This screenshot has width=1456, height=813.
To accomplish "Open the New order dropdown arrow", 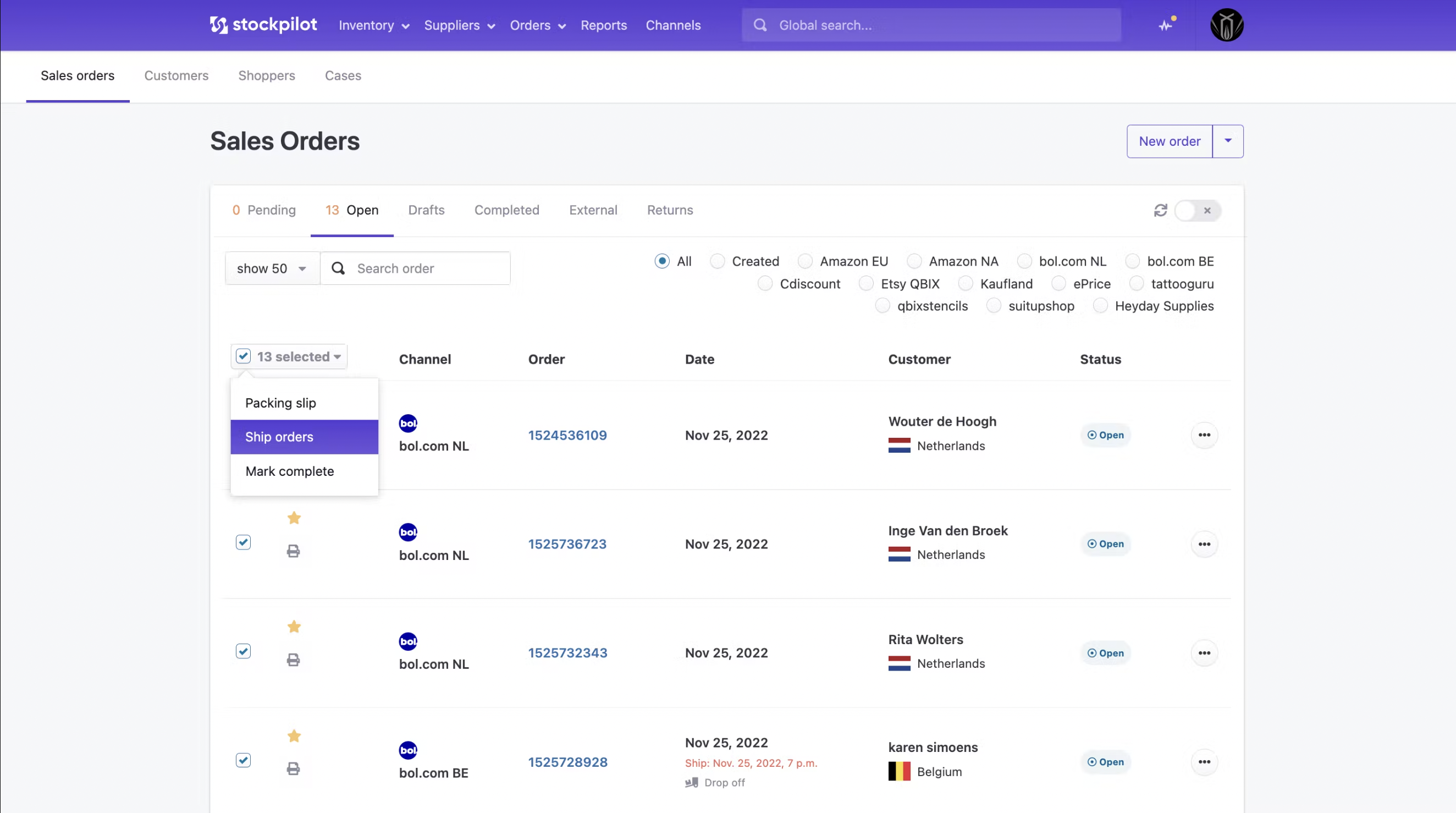I will 1228,141.
